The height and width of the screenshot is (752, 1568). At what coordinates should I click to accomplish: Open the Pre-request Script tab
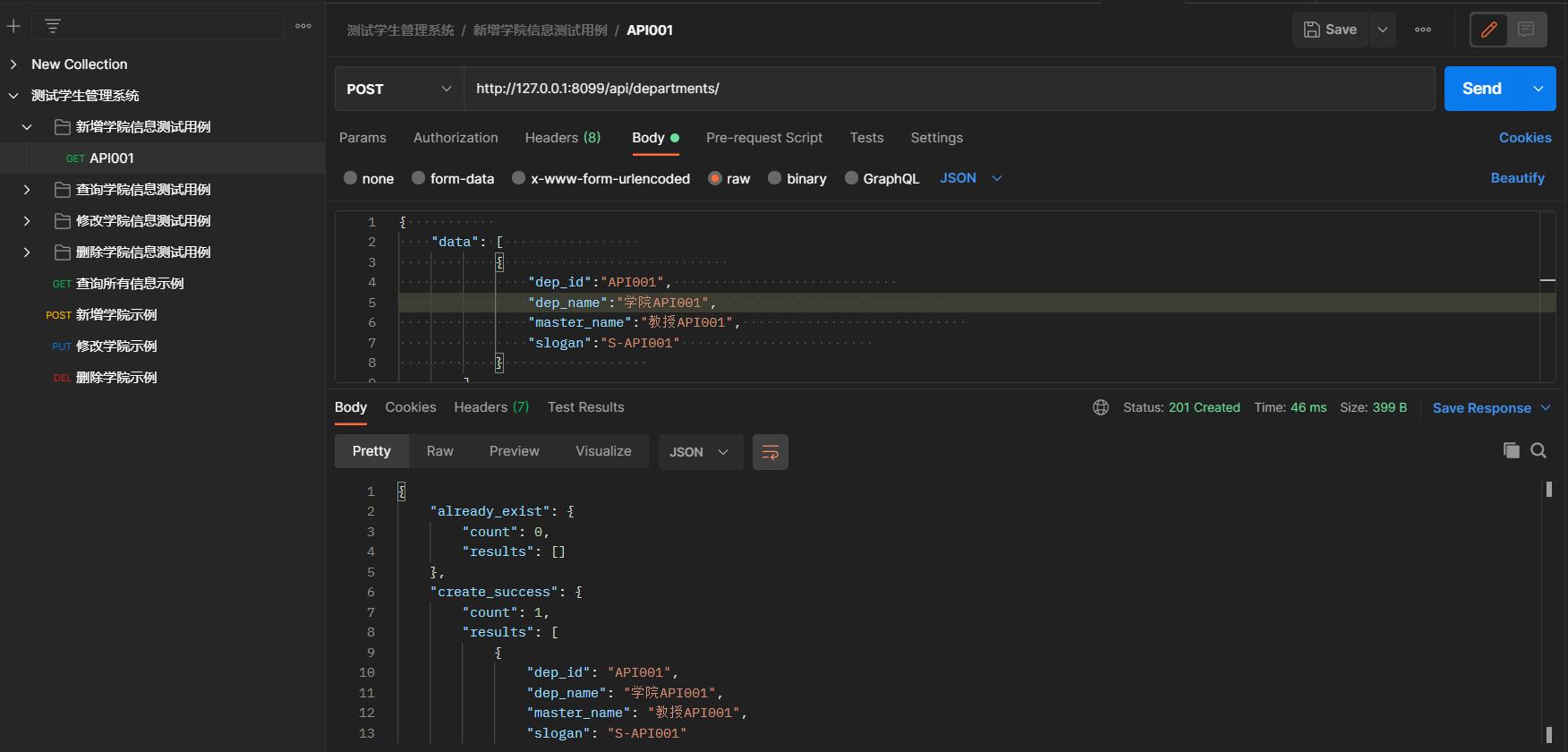[764, 138]
